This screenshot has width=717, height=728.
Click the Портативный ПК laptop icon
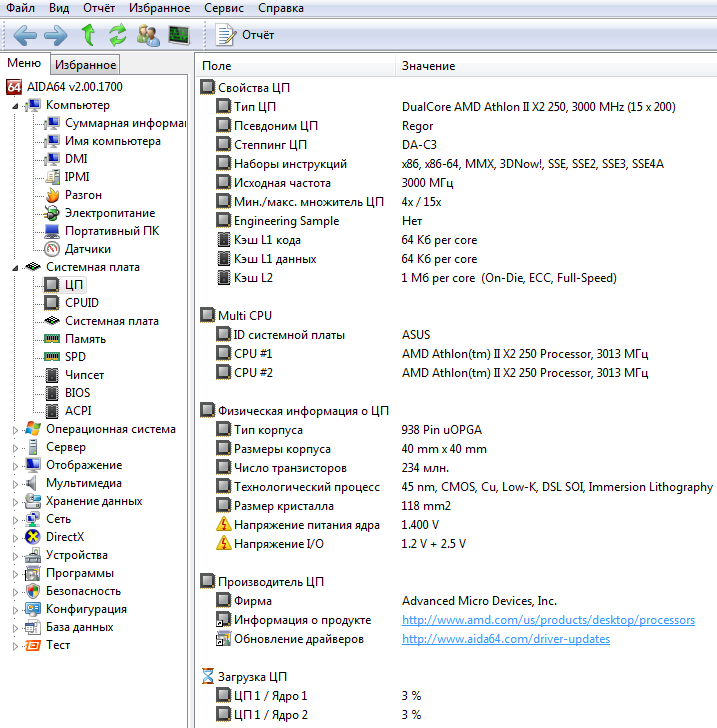tap(52, 231)
